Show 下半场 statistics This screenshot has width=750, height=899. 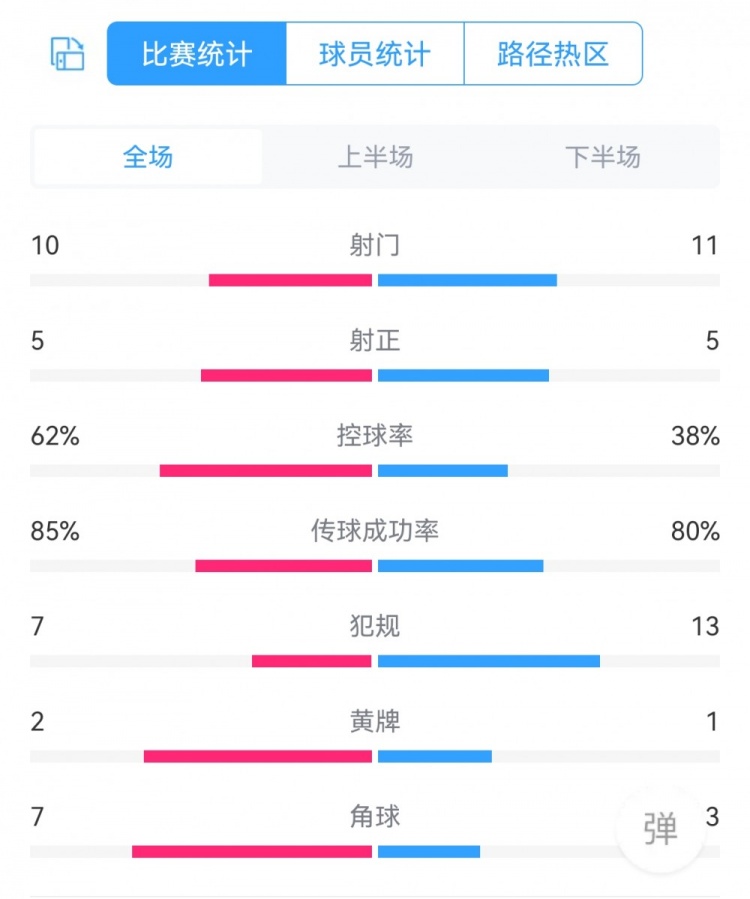coord(602,157)
